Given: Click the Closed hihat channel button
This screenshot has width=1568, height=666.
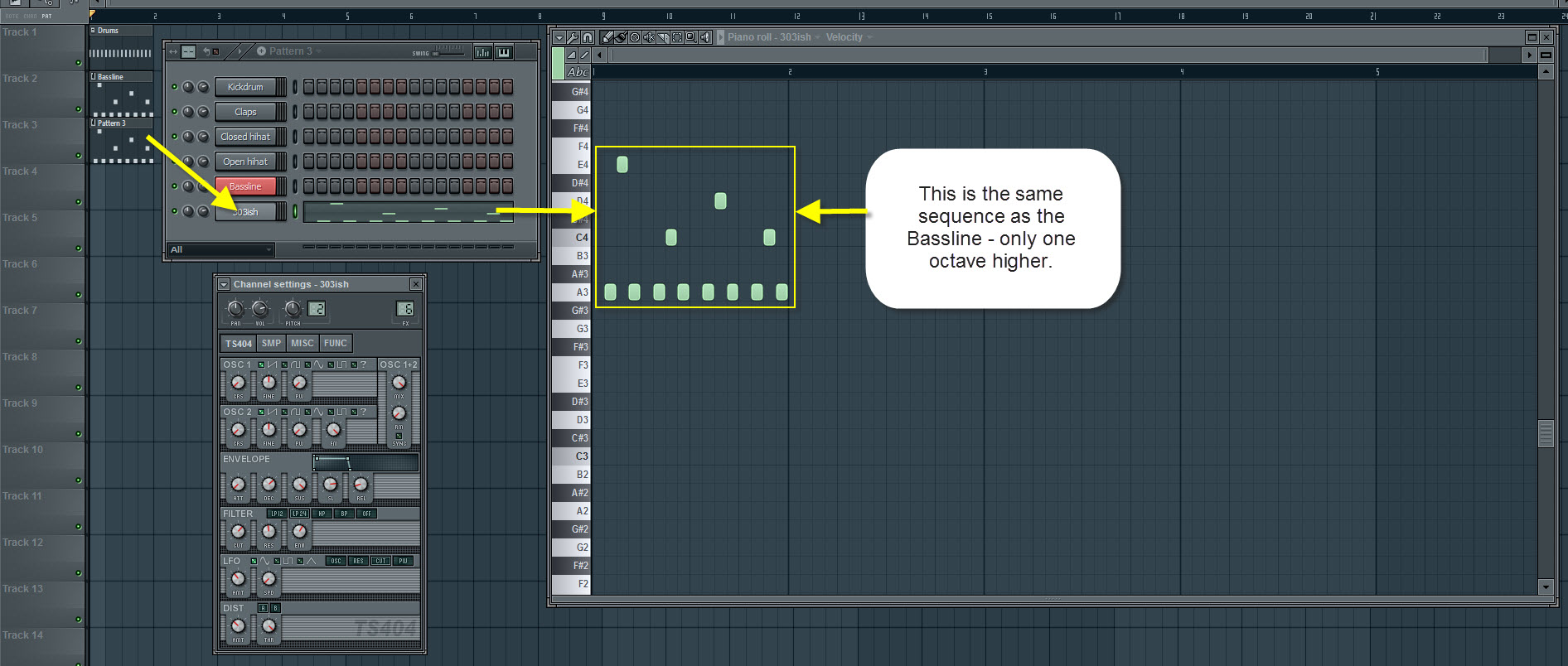Looking at the screenshot, I should (245, 137).
